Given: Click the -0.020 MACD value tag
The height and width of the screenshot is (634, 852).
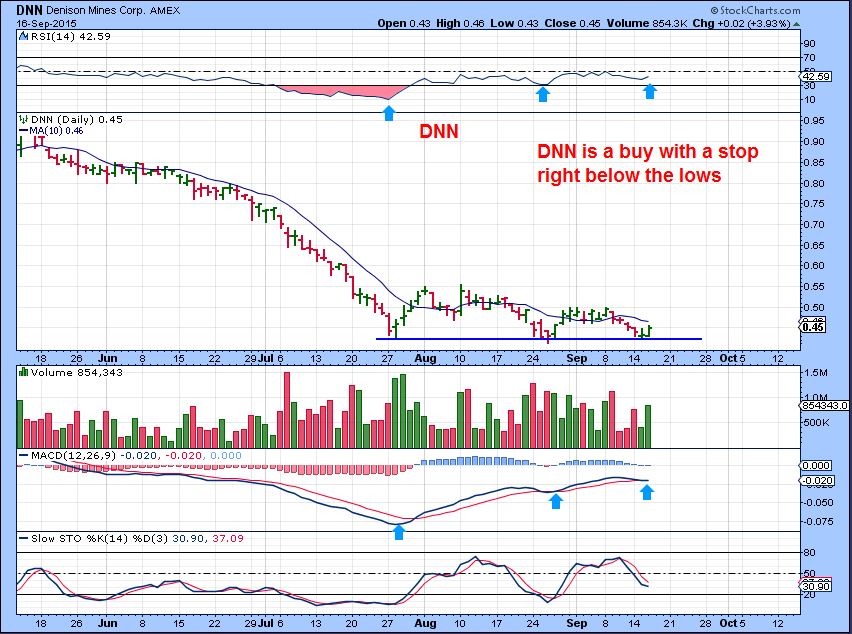Looking at the screenshot, I should [x=817, y=480].
